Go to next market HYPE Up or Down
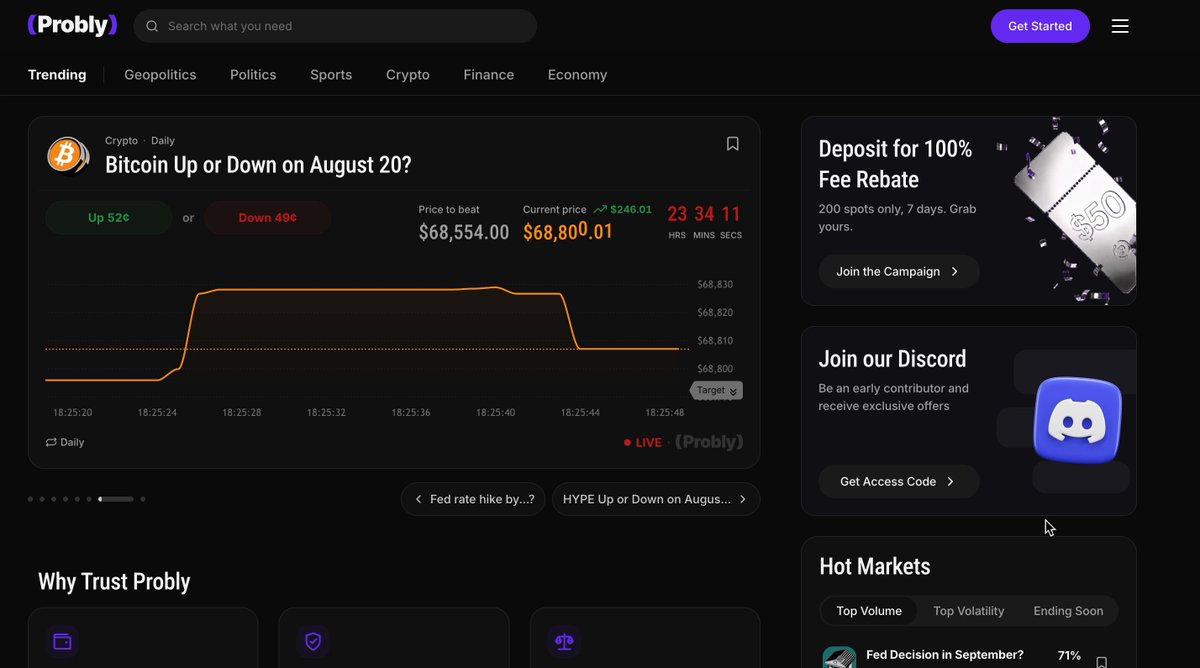Screen dimensions: 1200x668 656,499
